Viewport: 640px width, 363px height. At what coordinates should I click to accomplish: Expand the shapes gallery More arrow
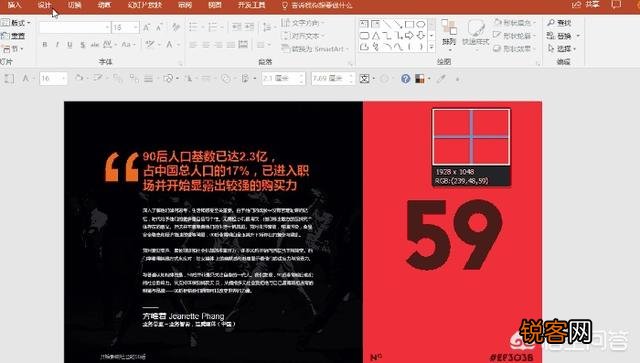[x=431, y=47]
